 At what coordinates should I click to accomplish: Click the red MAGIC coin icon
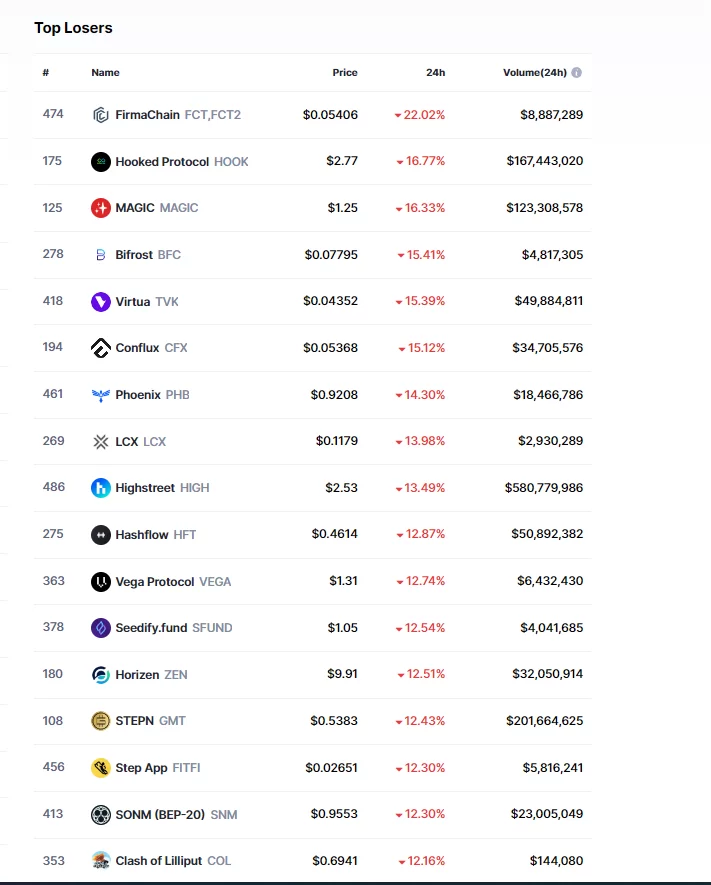pyautogui.click(x=100, y=208)
